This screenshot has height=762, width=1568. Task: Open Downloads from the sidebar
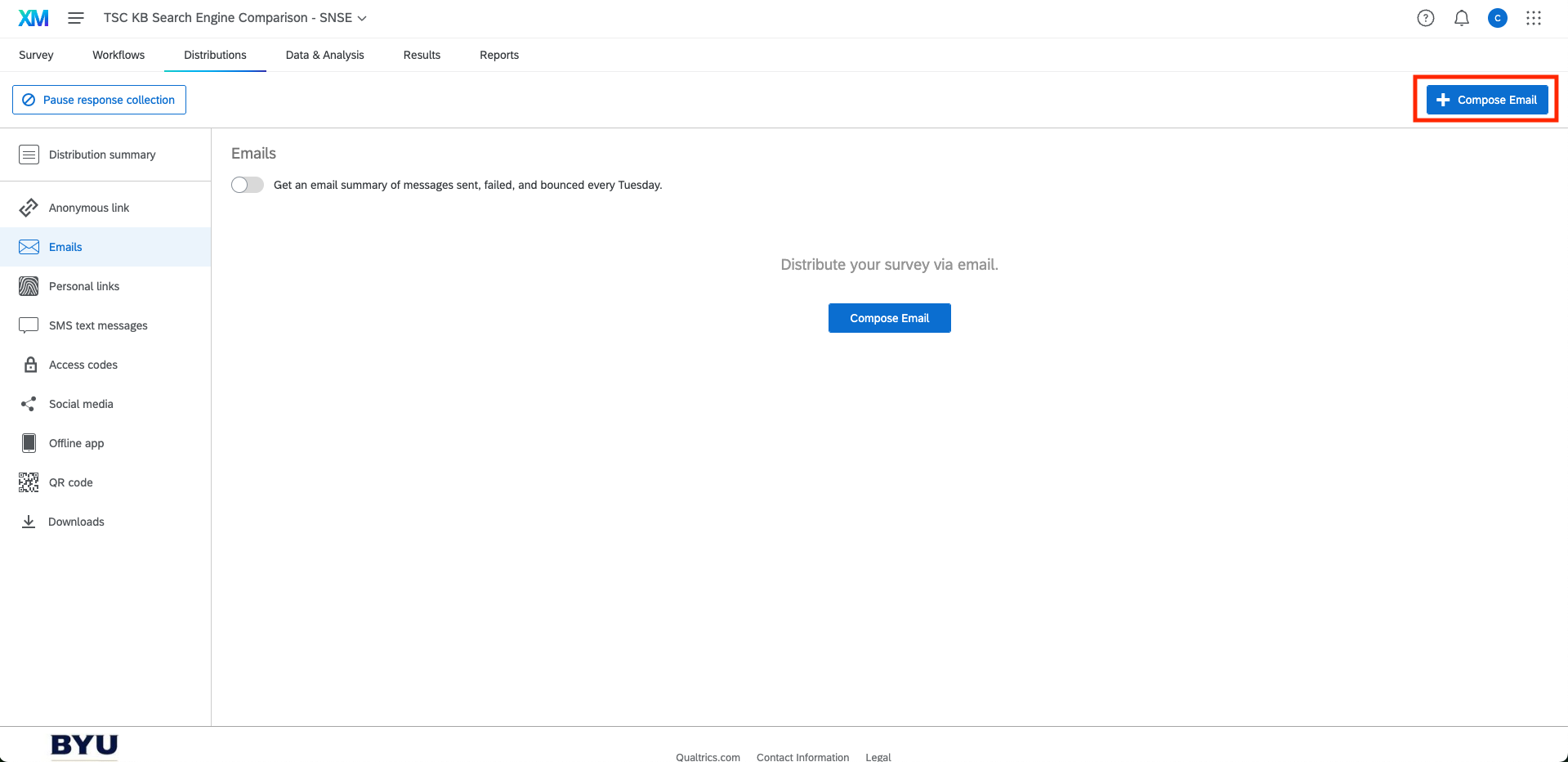point(76,522)
